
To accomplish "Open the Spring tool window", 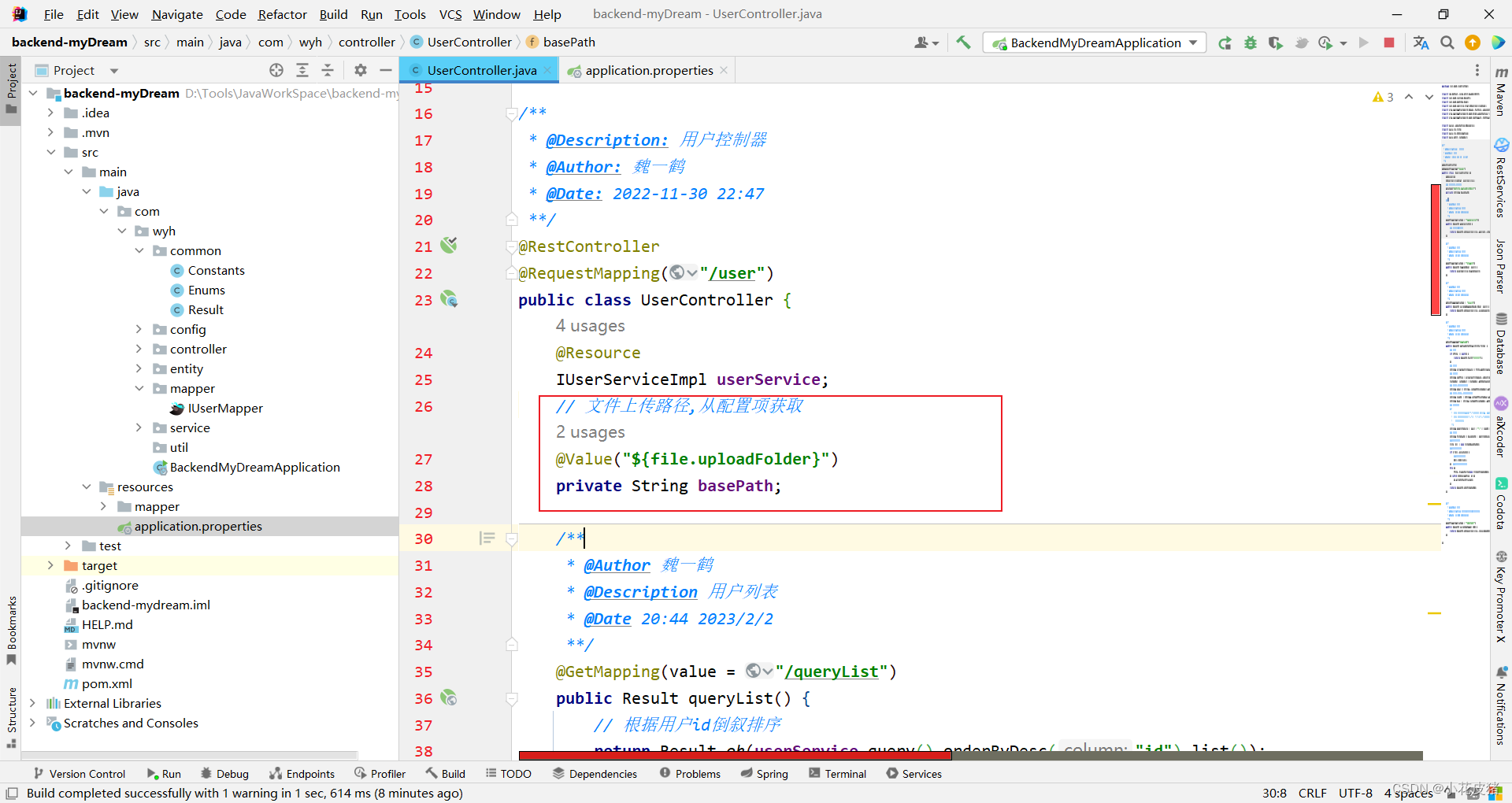I will point(764,774).
